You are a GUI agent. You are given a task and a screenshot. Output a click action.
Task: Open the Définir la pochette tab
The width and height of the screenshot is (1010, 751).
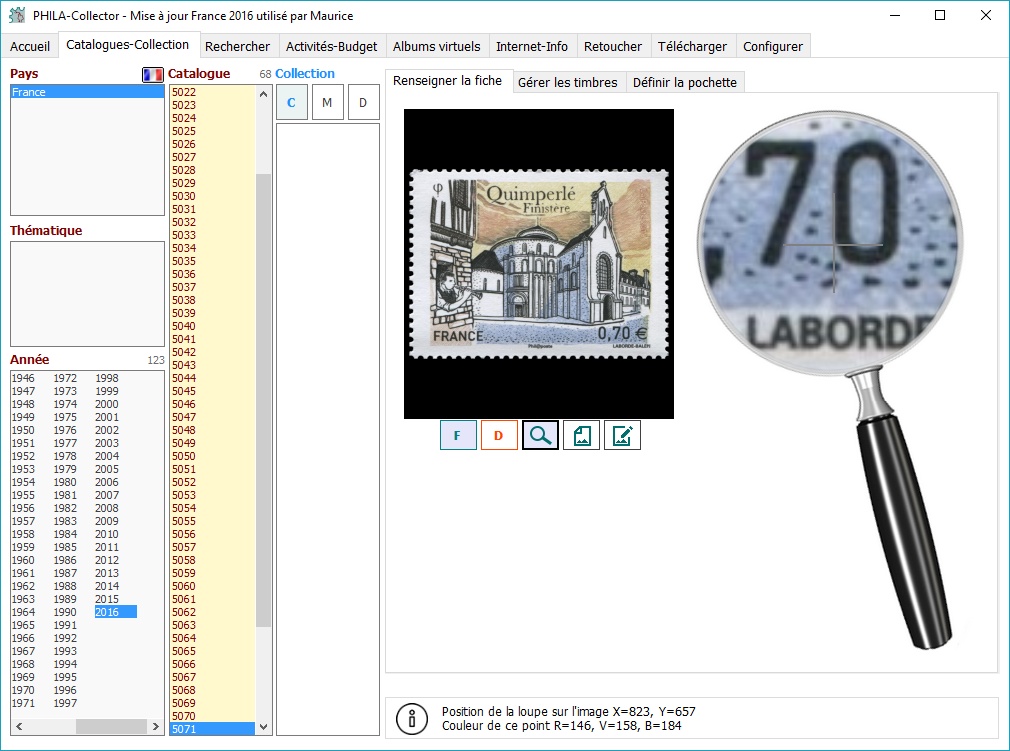click(x=684, y=82)
